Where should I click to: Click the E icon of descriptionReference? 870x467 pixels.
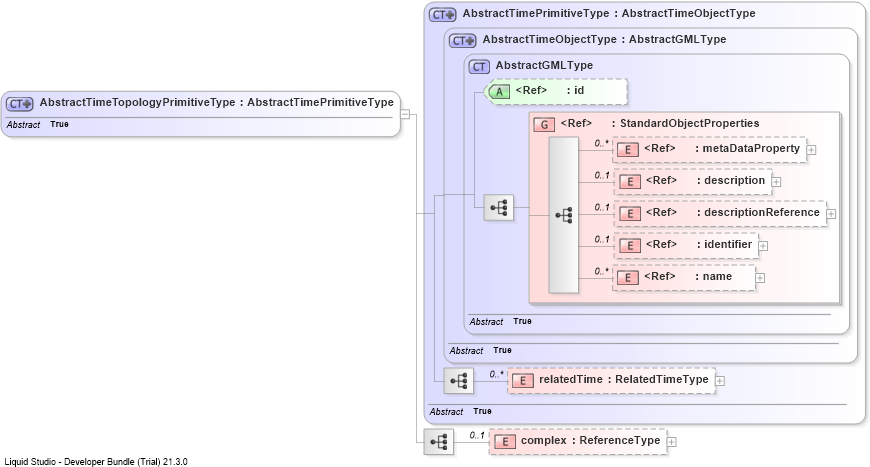click(630, 214)
